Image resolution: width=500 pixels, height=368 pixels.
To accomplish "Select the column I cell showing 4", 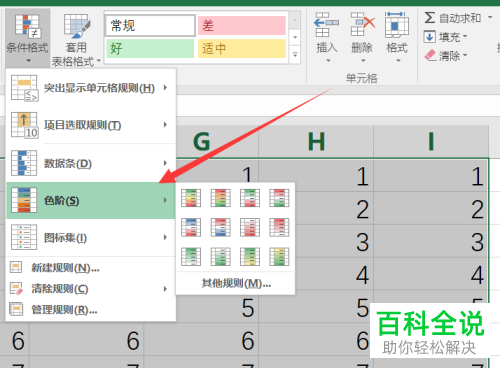I will [x=431, y=274].
